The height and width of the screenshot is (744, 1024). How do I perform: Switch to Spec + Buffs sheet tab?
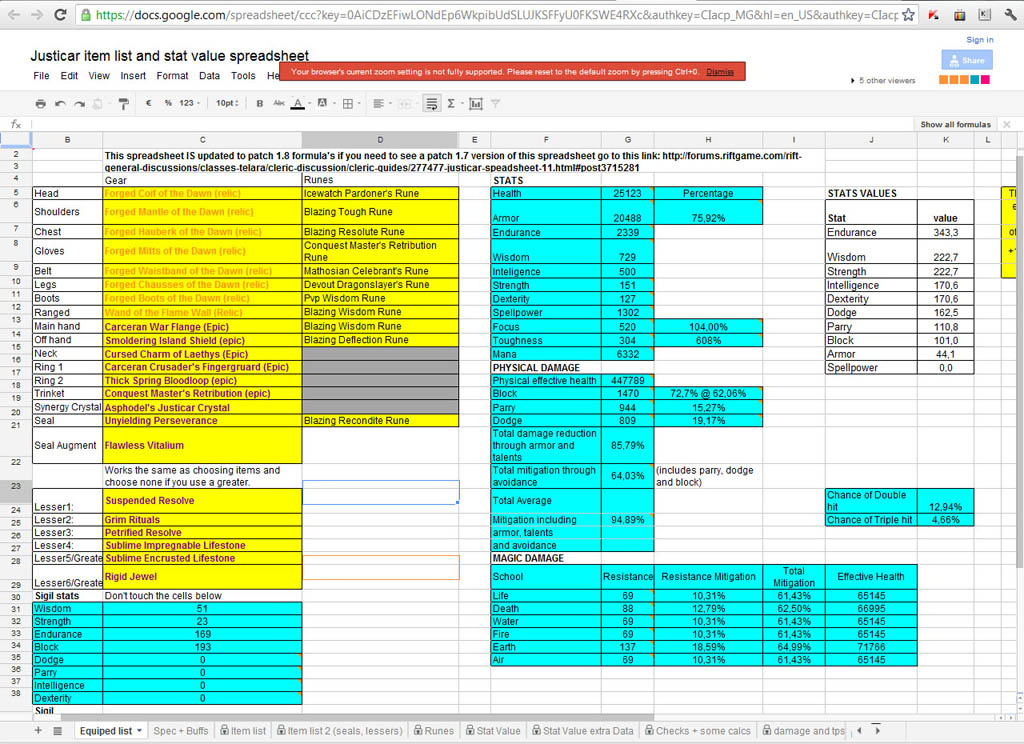pos(181,731)
